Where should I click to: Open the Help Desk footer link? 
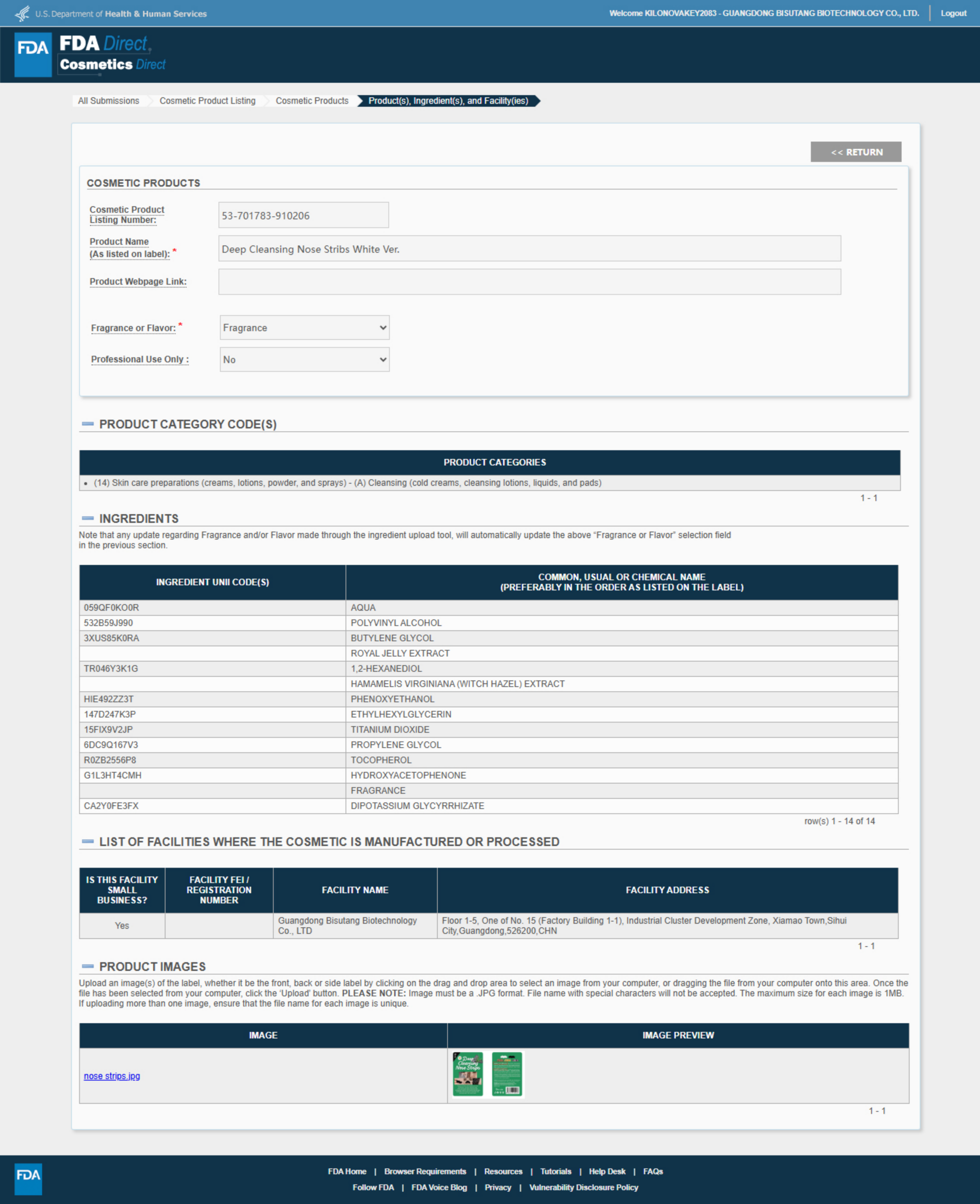click(607, 1171)
